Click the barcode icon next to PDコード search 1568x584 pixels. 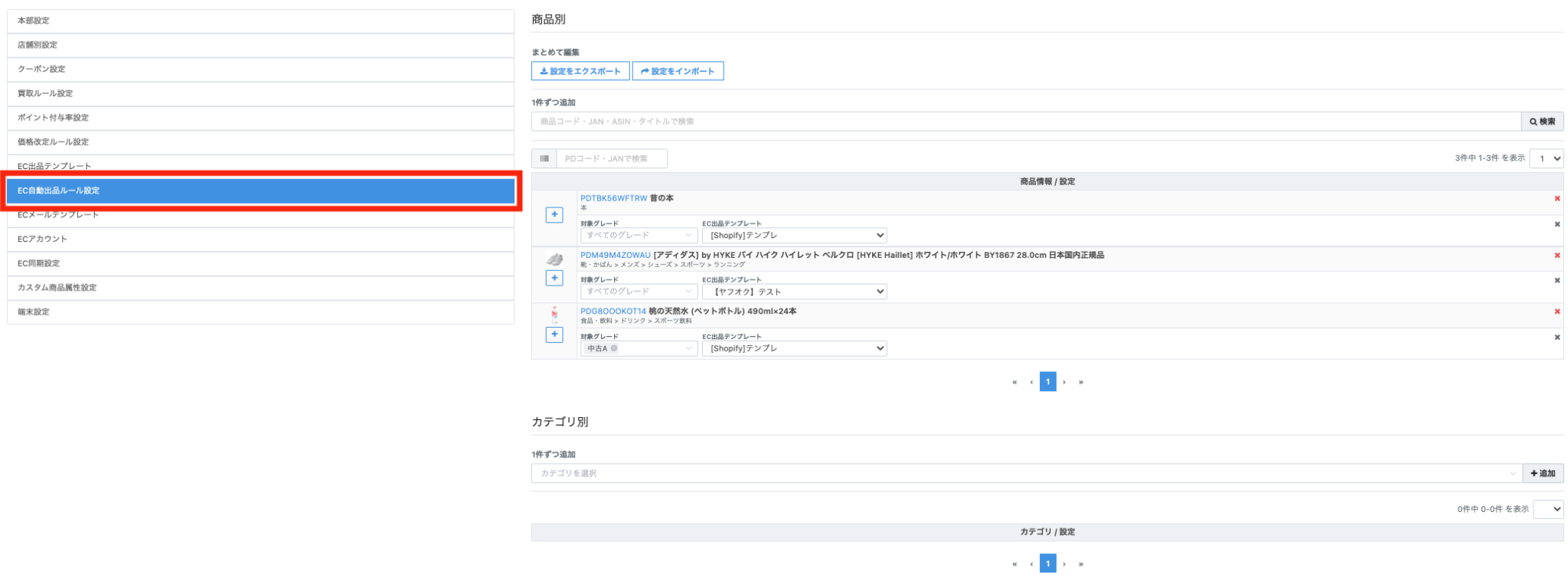pos(544,158)
